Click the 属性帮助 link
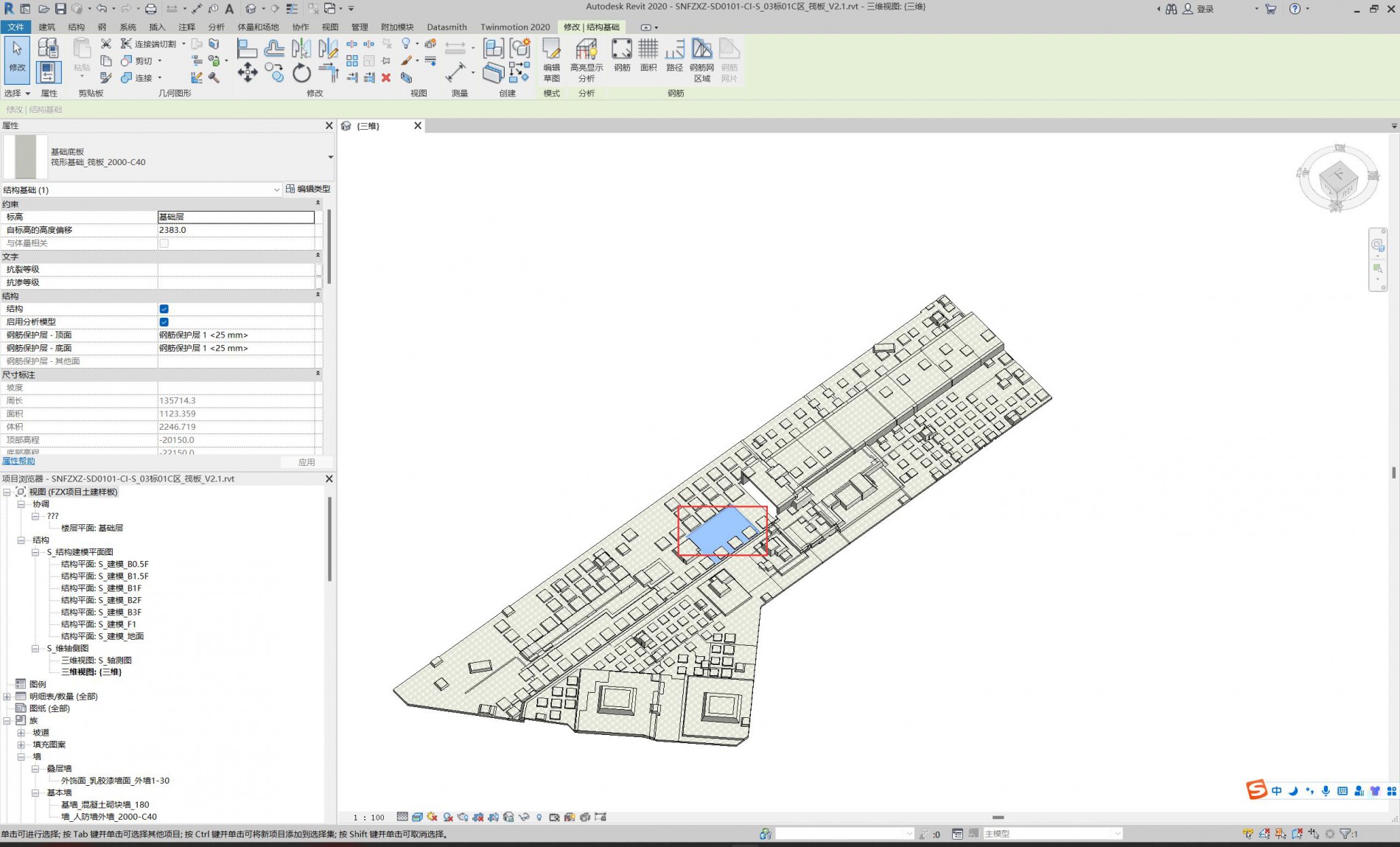 pyautogui.click(x=18, y=461)
